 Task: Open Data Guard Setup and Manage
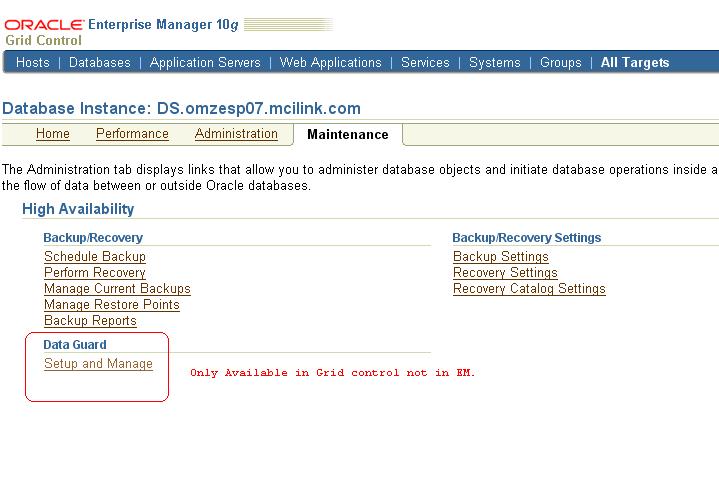98,364
